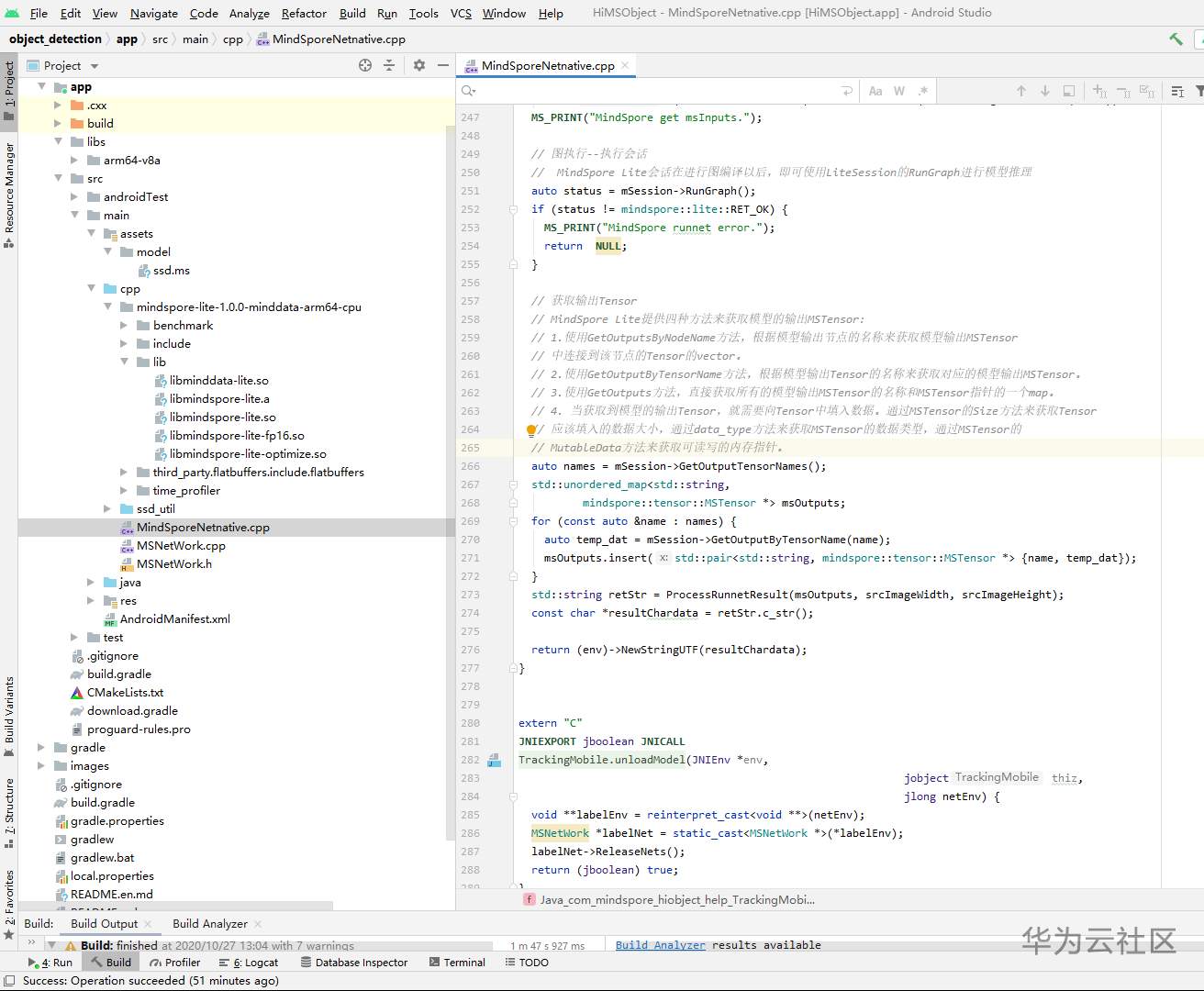
Task: Toggle Words (W) option in search bar
Action: pos(899,91)
